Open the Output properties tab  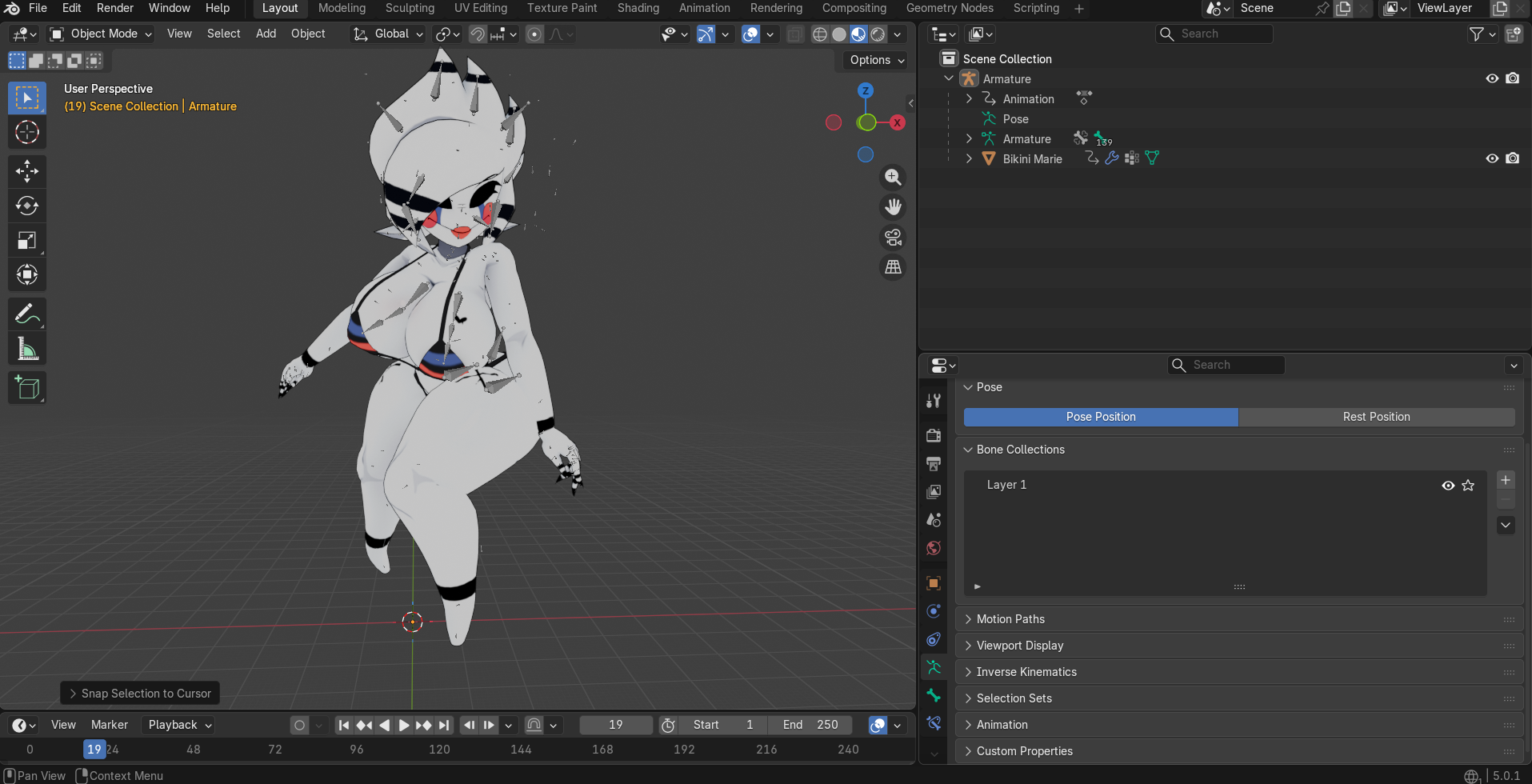coord(934,463)
